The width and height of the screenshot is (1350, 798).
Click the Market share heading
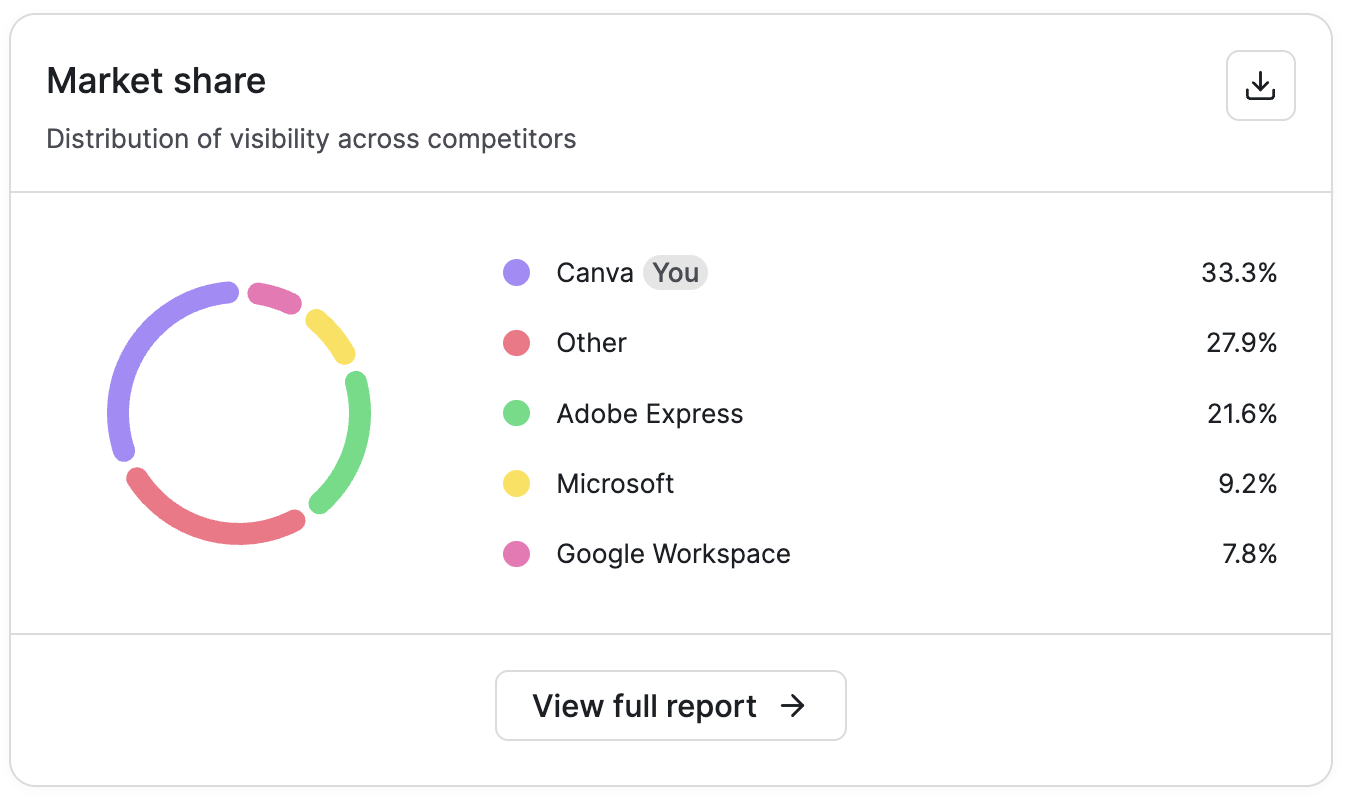[x=156, y=80]
